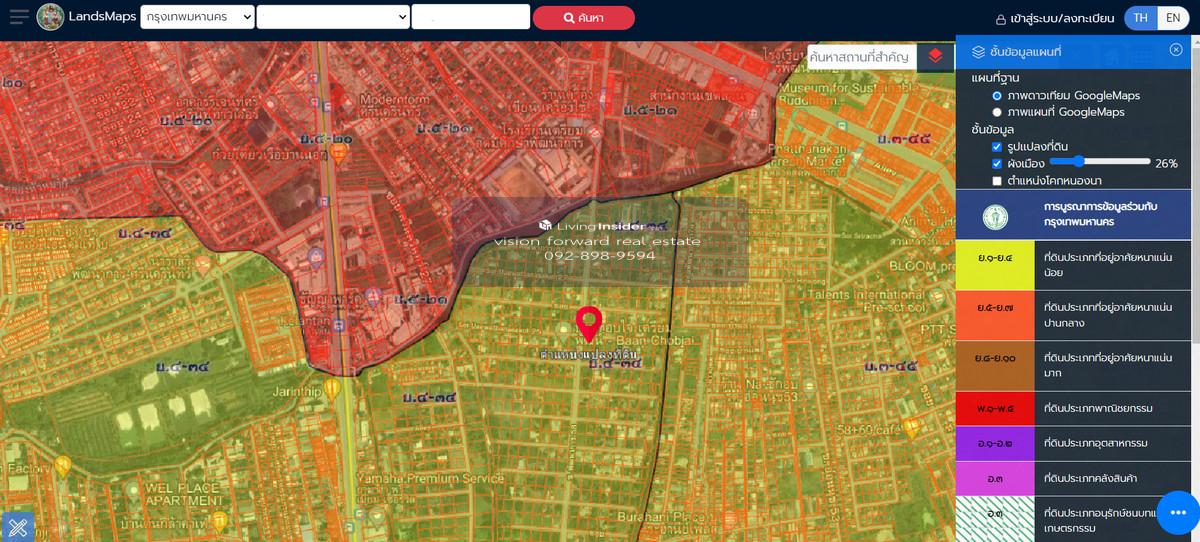Screen dimensions: 1200x542
Task: Open the measurement tools icon
Action: 17,527
